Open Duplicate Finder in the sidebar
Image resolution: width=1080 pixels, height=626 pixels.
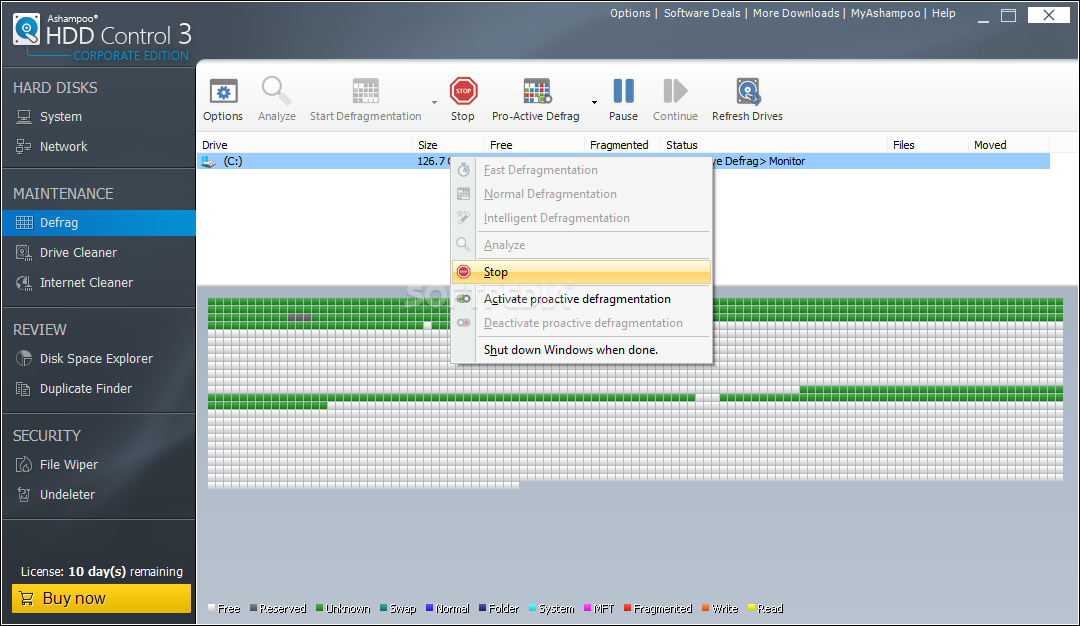pos(99,388)
